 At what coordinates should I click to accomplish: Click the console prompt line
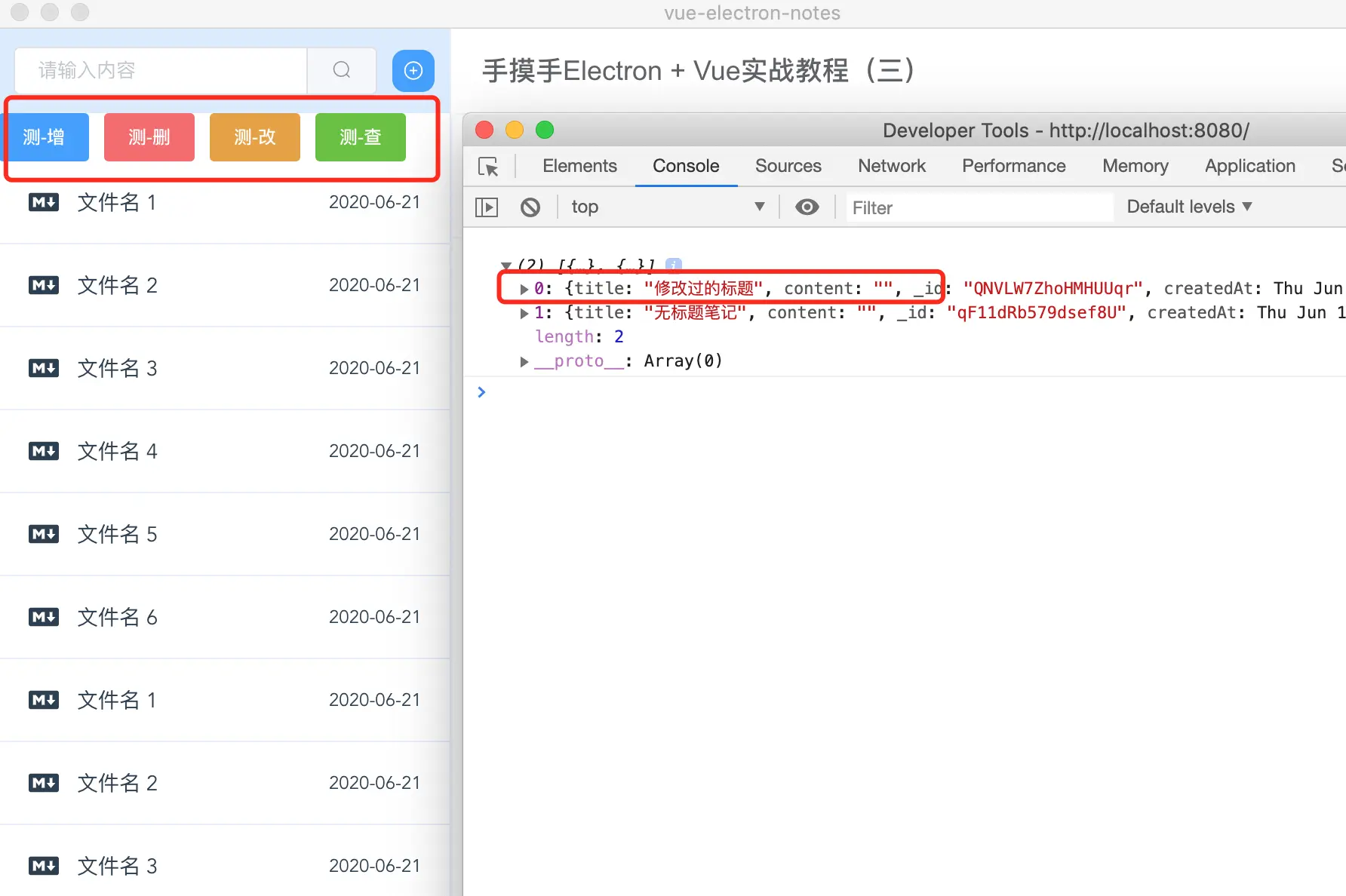click(905, 392)
